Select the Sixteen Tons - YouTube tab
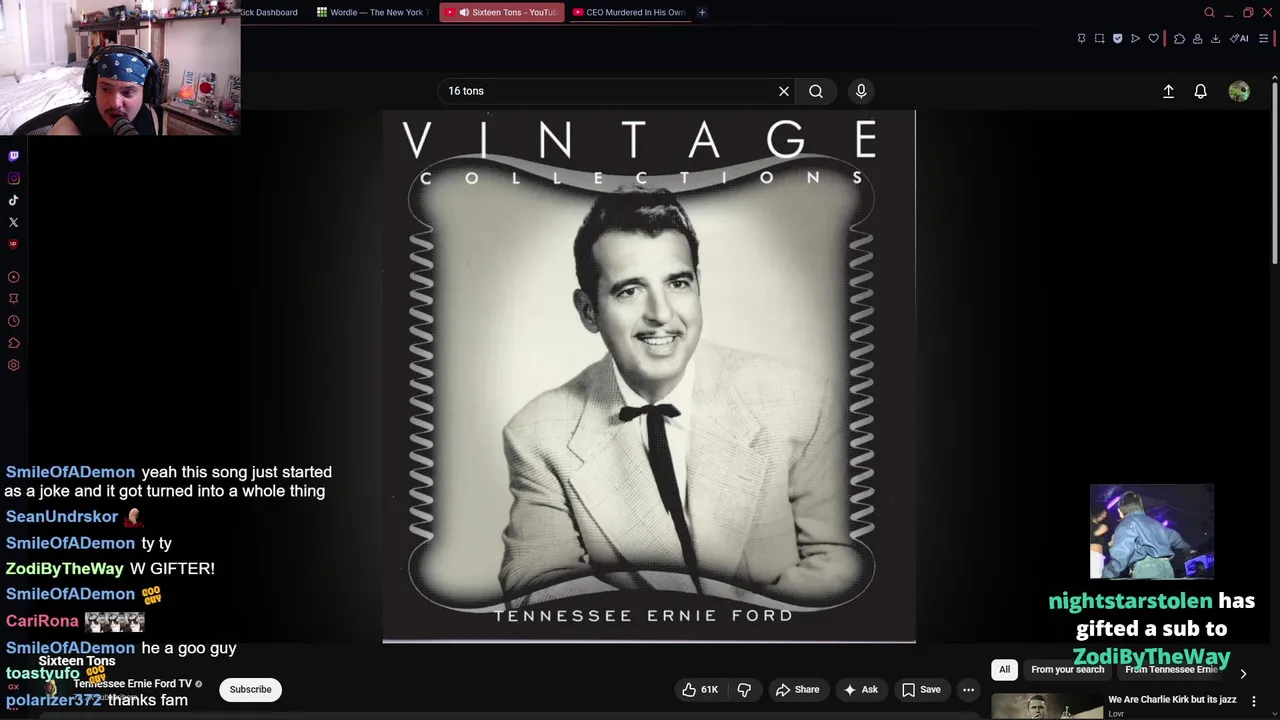1280x720 pixels. coord(501,12)
